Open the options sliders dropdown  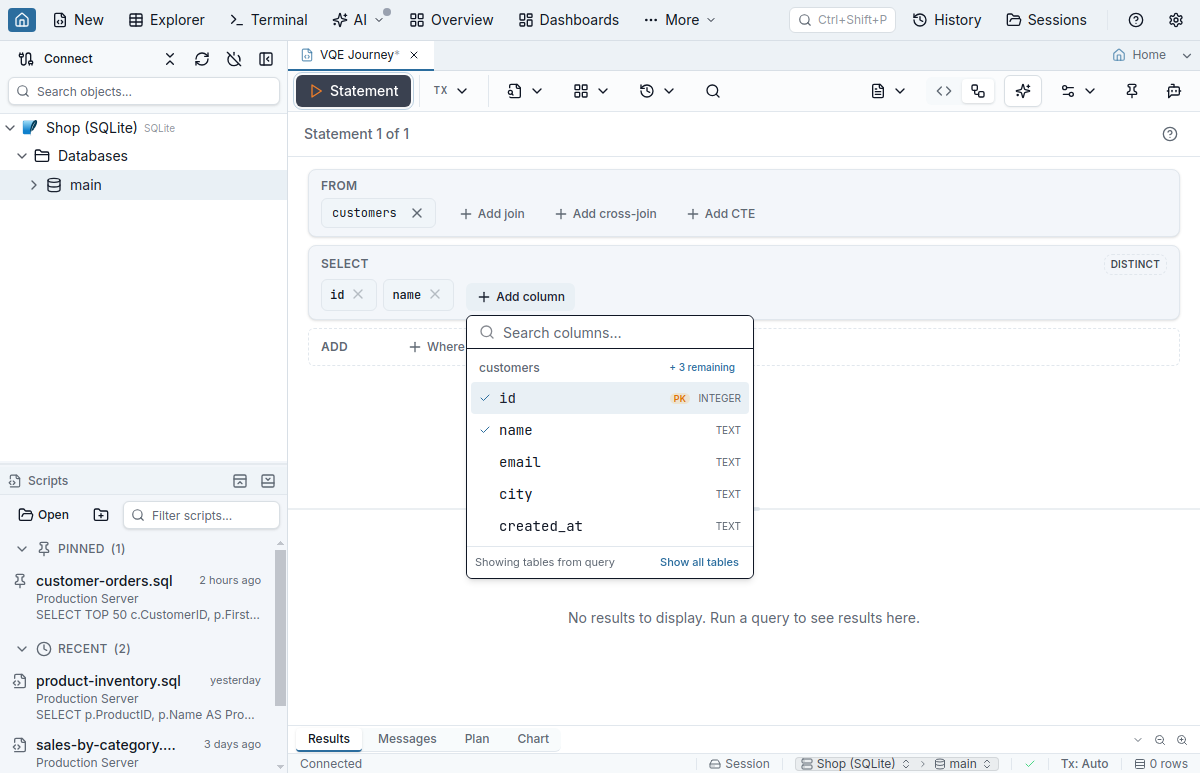pos(1078,91)
